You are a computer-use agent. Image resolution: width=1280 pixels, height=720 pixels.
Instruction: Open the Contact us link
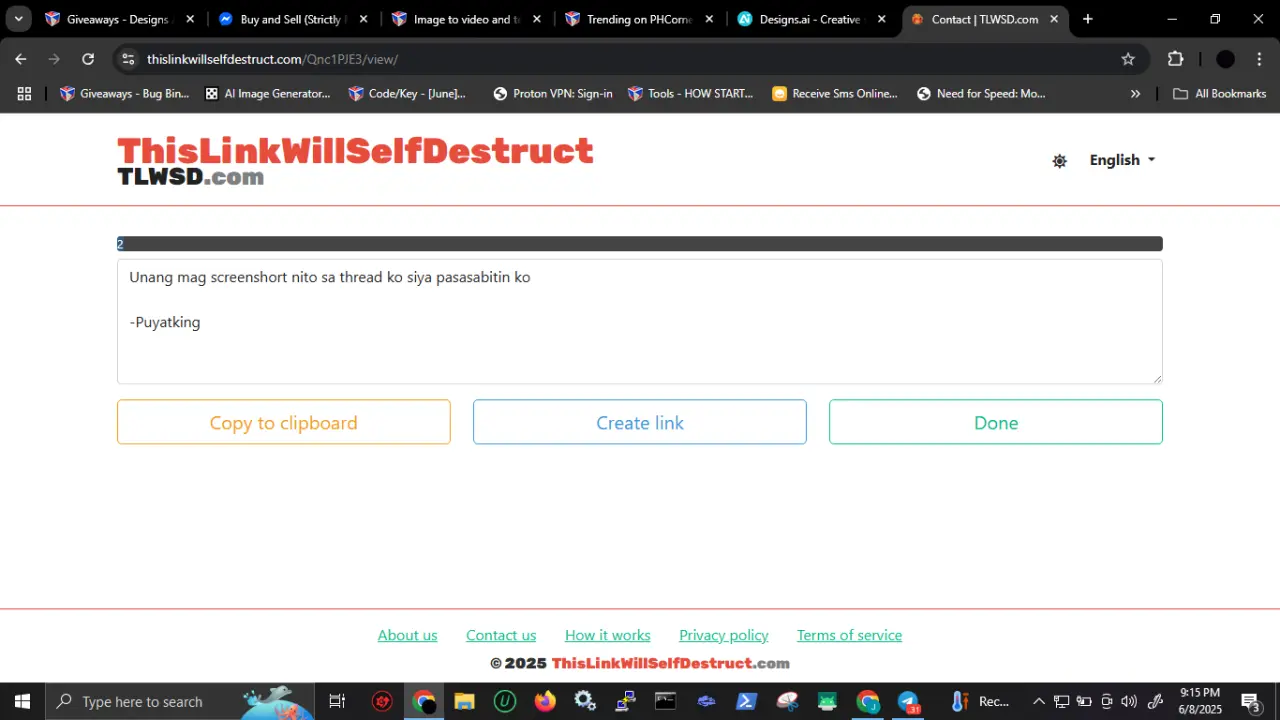click(x=501, y=635)
